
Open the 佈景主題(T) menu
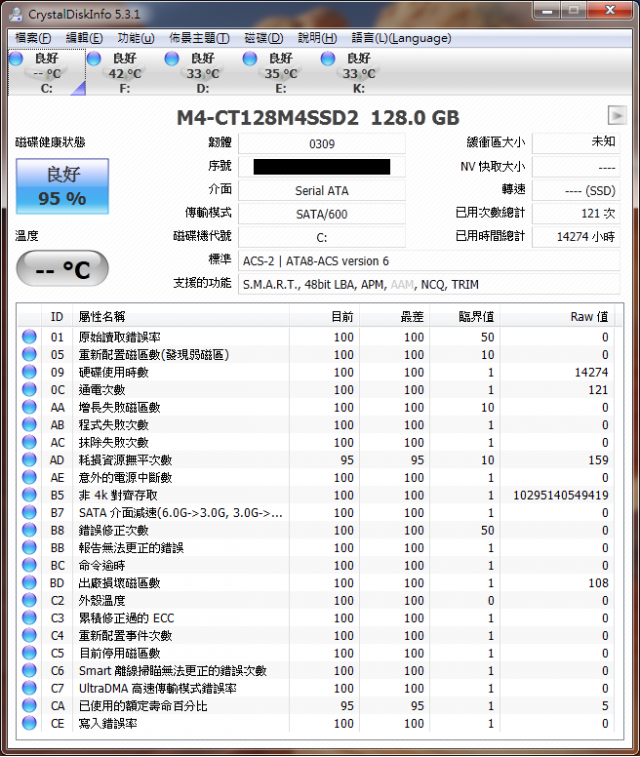[199, 38]
